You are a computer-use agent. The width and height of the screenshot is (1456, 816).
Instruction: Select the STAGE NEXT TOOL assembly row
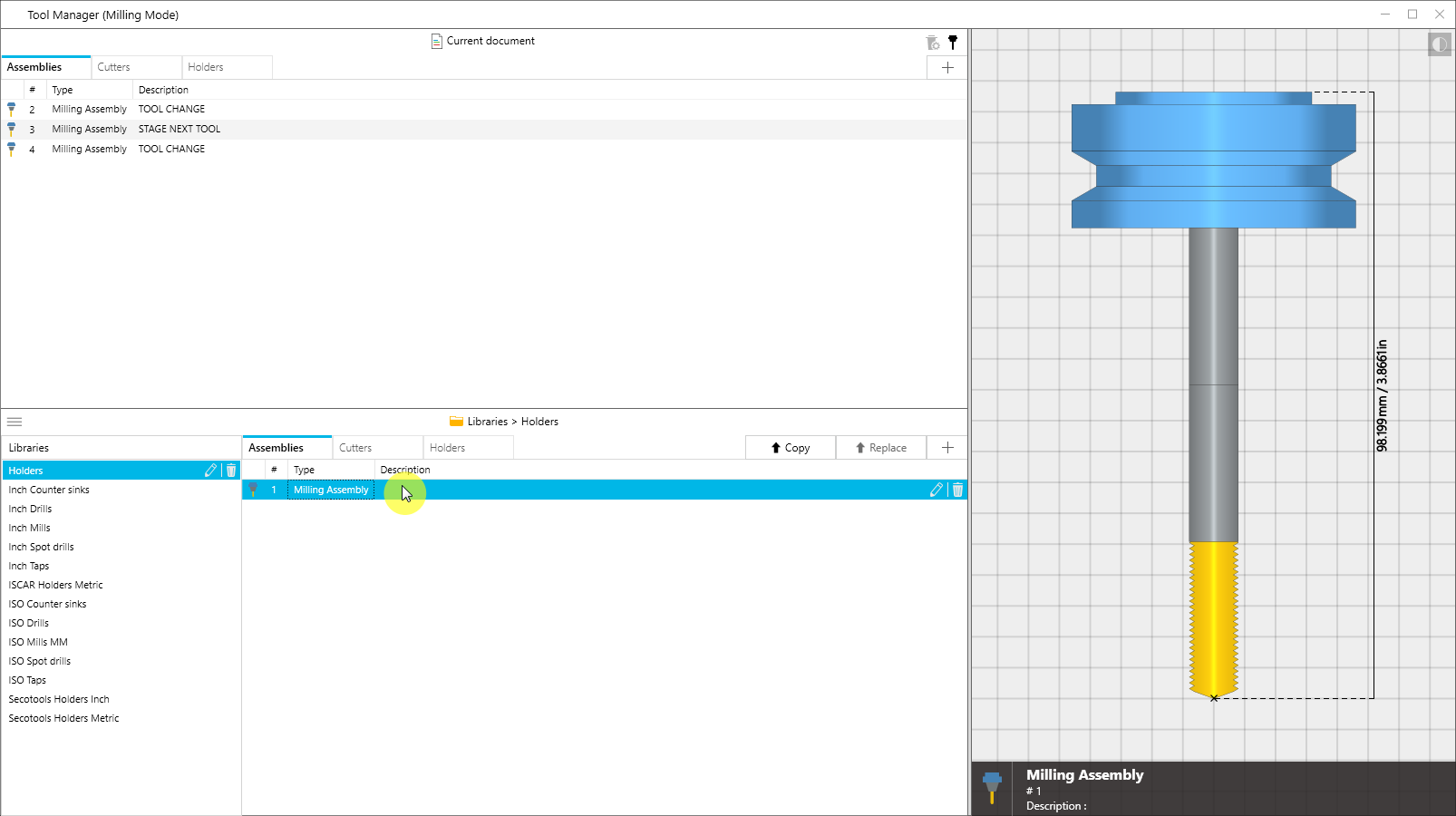180,129
